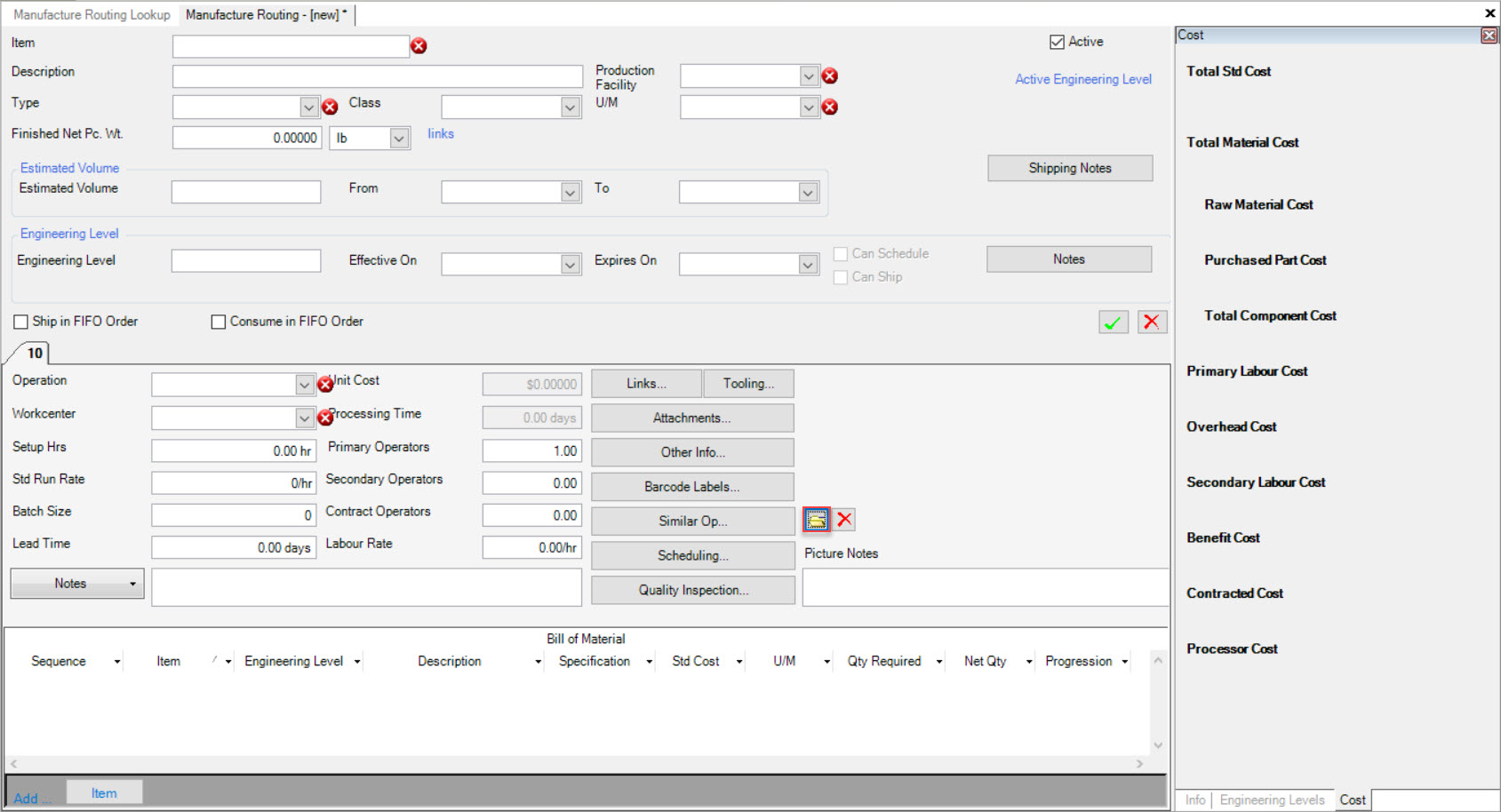The width and height of the screenshot is (1501, 812).
Task: Click the Engineering Level input field
Action: [x=246, y=261]
